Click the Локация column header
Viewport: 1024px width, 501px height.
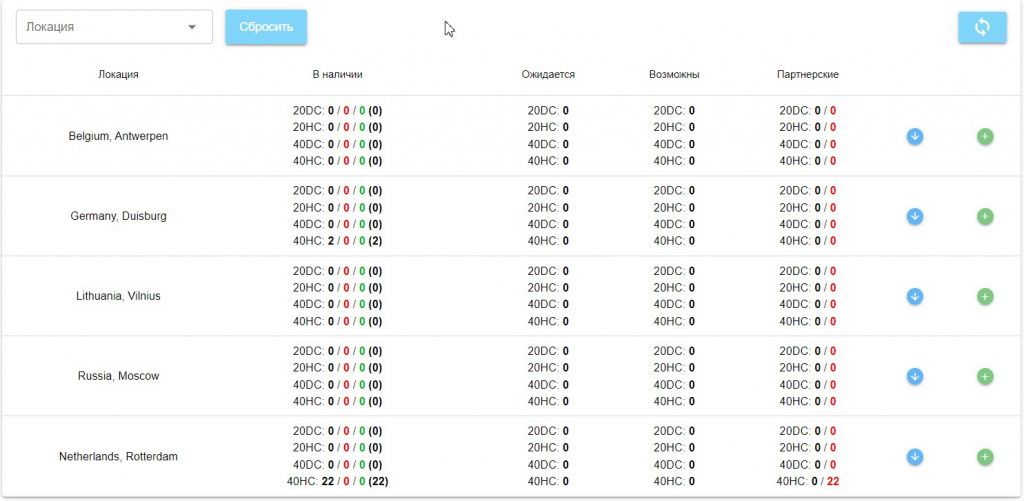point(118,75)
